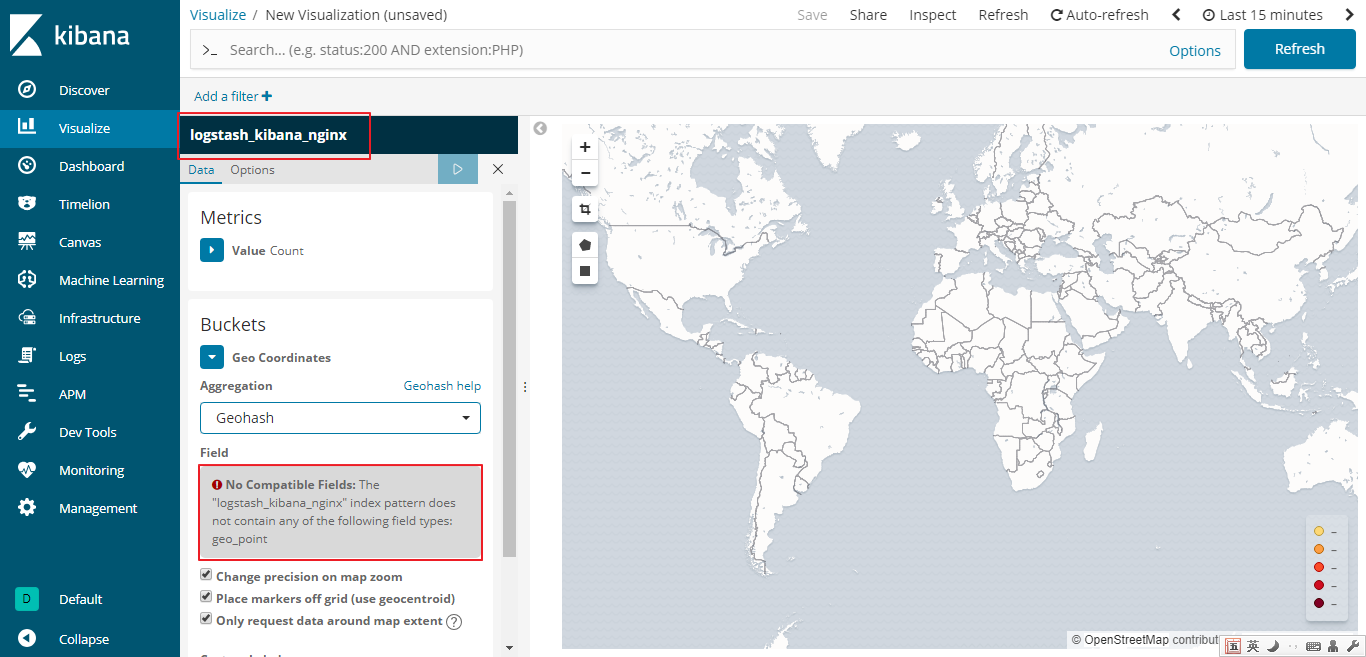Open query bar Options link
The height and width of the screenshot is (657, 1366).
[x=1195, y=51]
